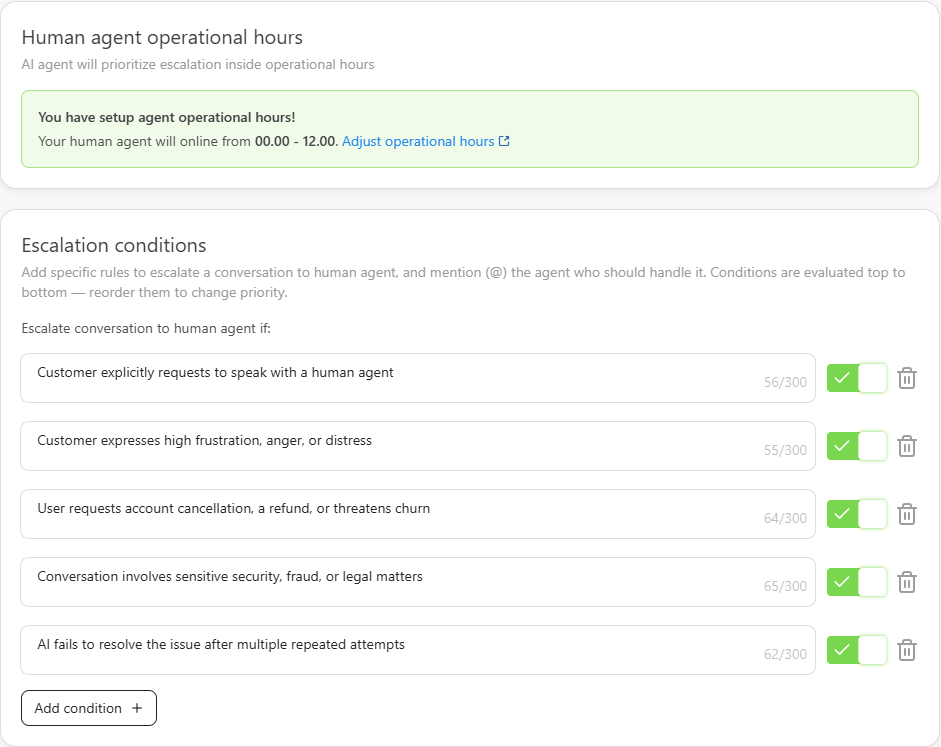Click the '00.00 - 12.00' hours text
The image size is (941, 747).
(296, 141)
